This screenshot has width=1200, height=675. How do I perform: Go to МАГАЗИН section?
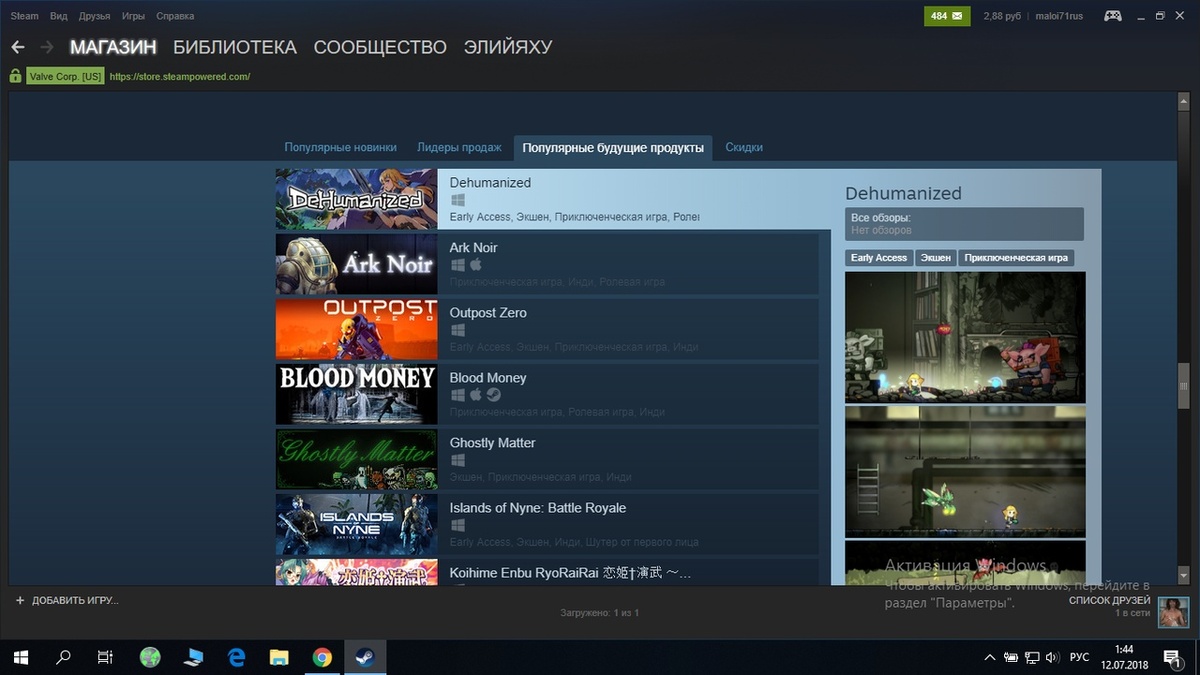tap(113, 47)
